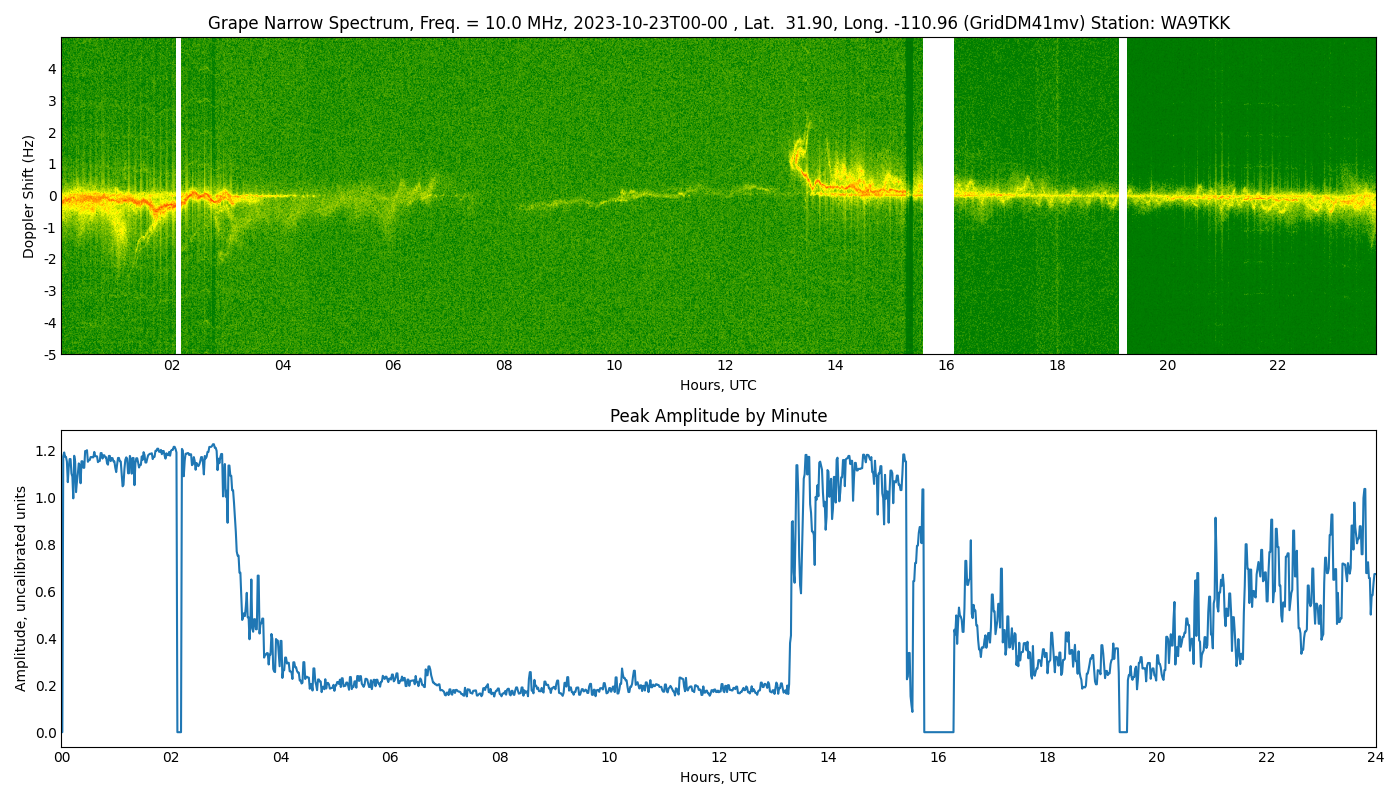Screen dimensions: 1400x800
Task: Click the "00" hour tick on amplitude plot
Action: pyautogui.click(x=62, y=758)
